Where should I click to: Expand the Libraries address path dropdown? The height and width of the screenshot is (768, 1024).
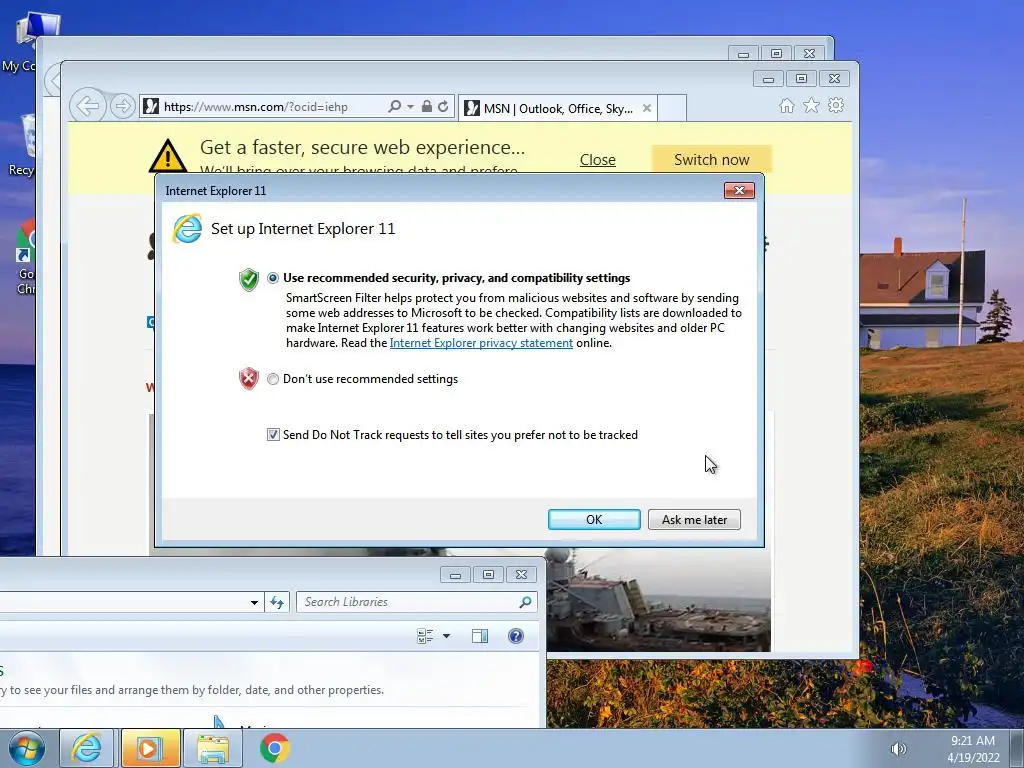pyautogui.click(x=254, y=603)
